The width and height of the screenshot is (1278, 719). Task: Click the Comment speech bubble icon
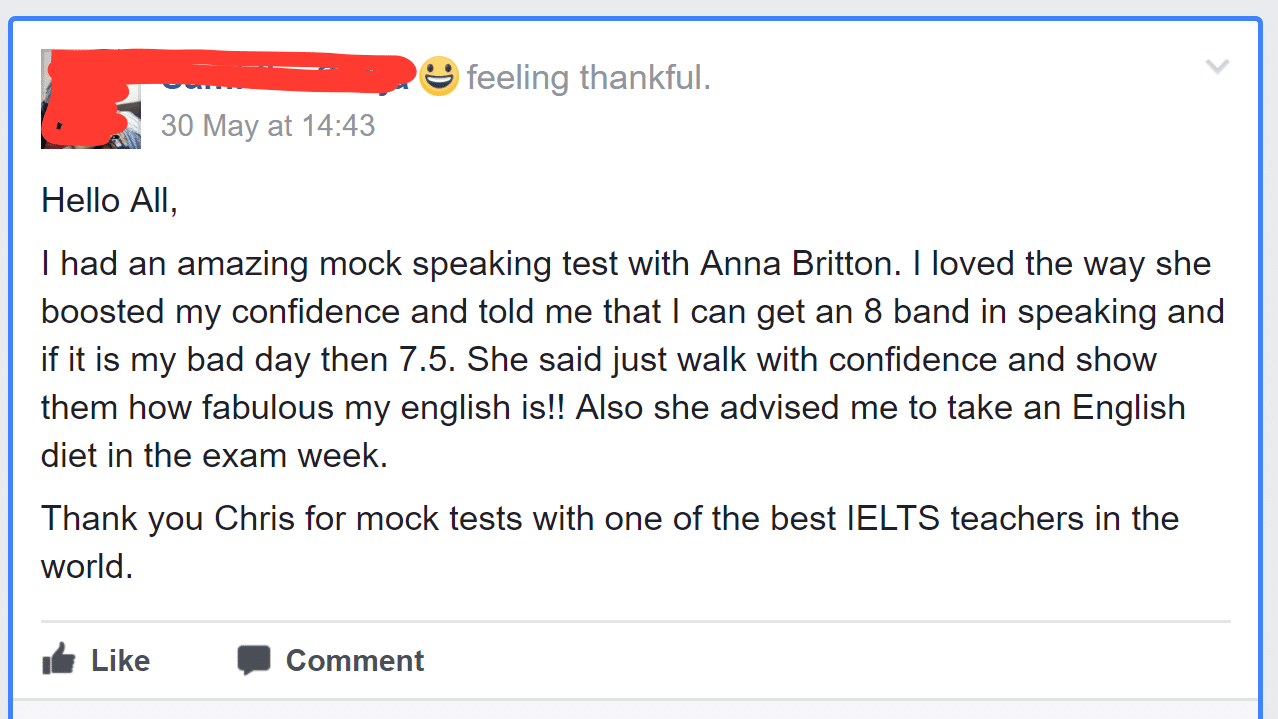(x=253, y=660)
